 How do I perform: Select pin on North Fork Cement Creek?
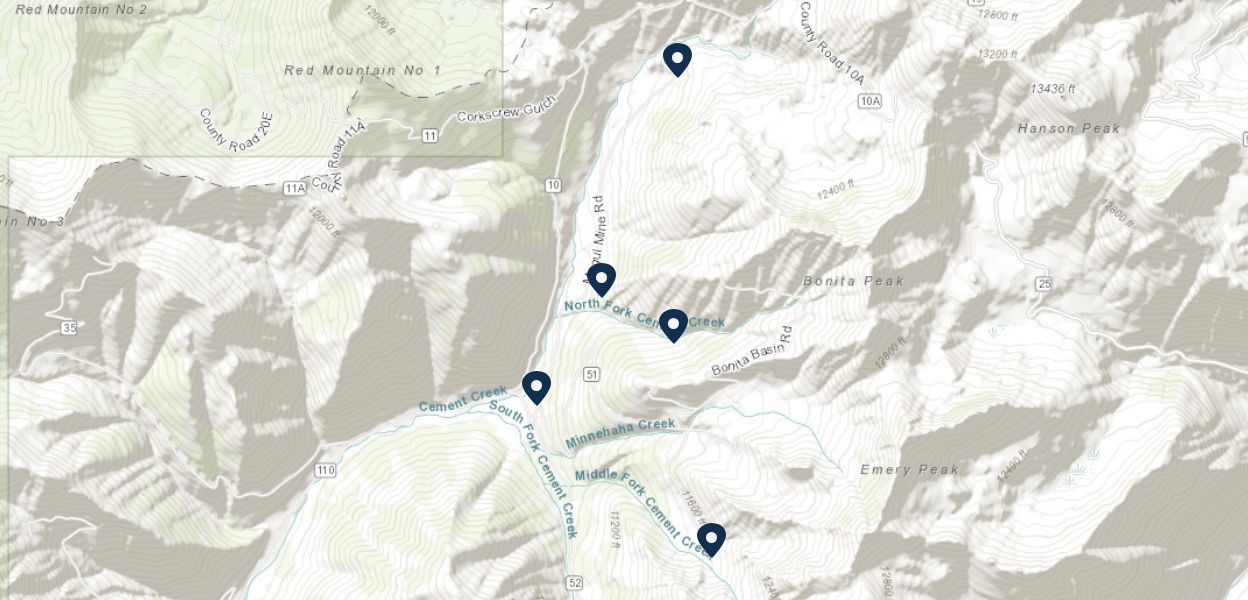pos(673,325)
